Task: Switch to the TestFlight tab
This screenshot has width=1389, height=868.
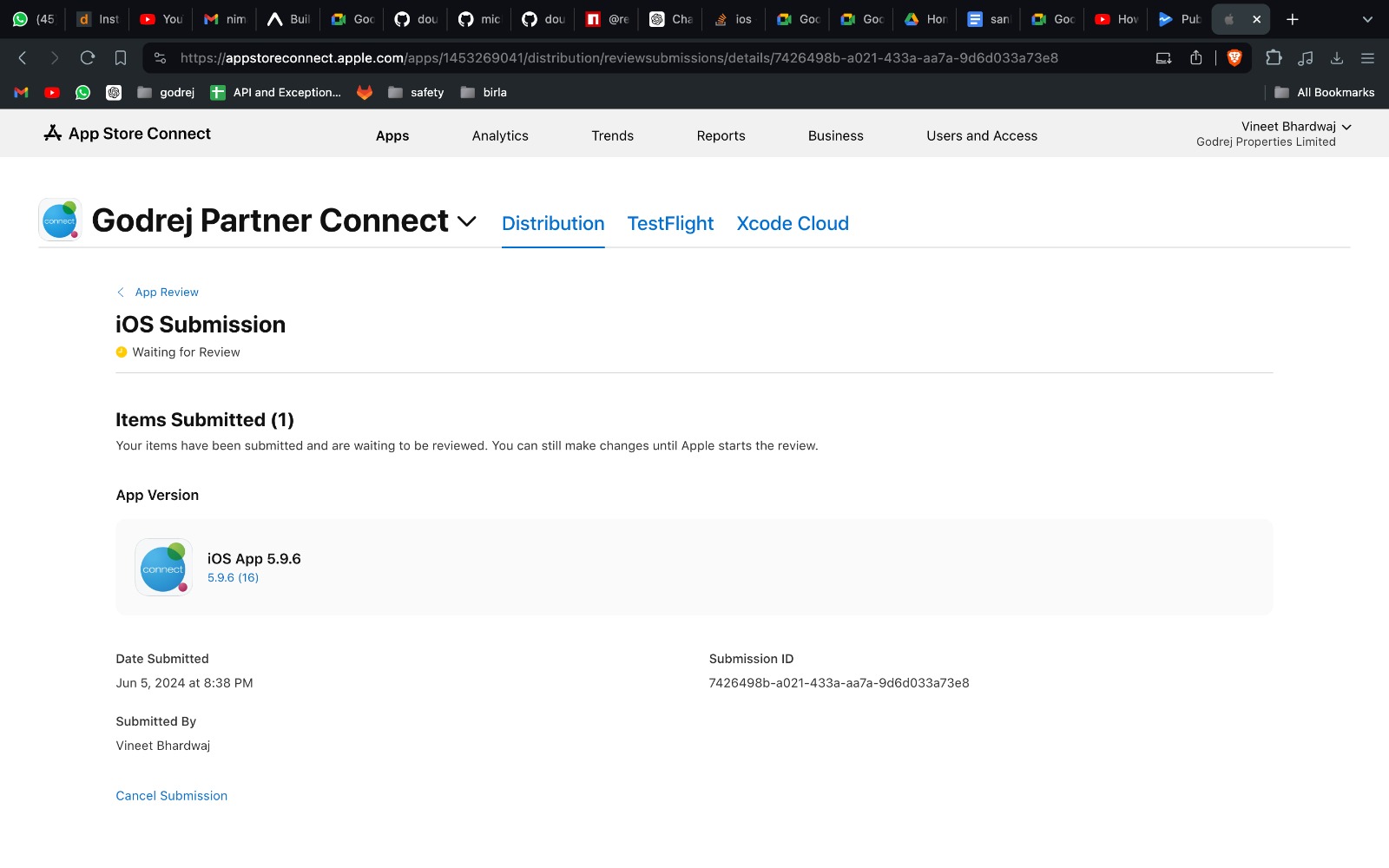Action: 670,224
